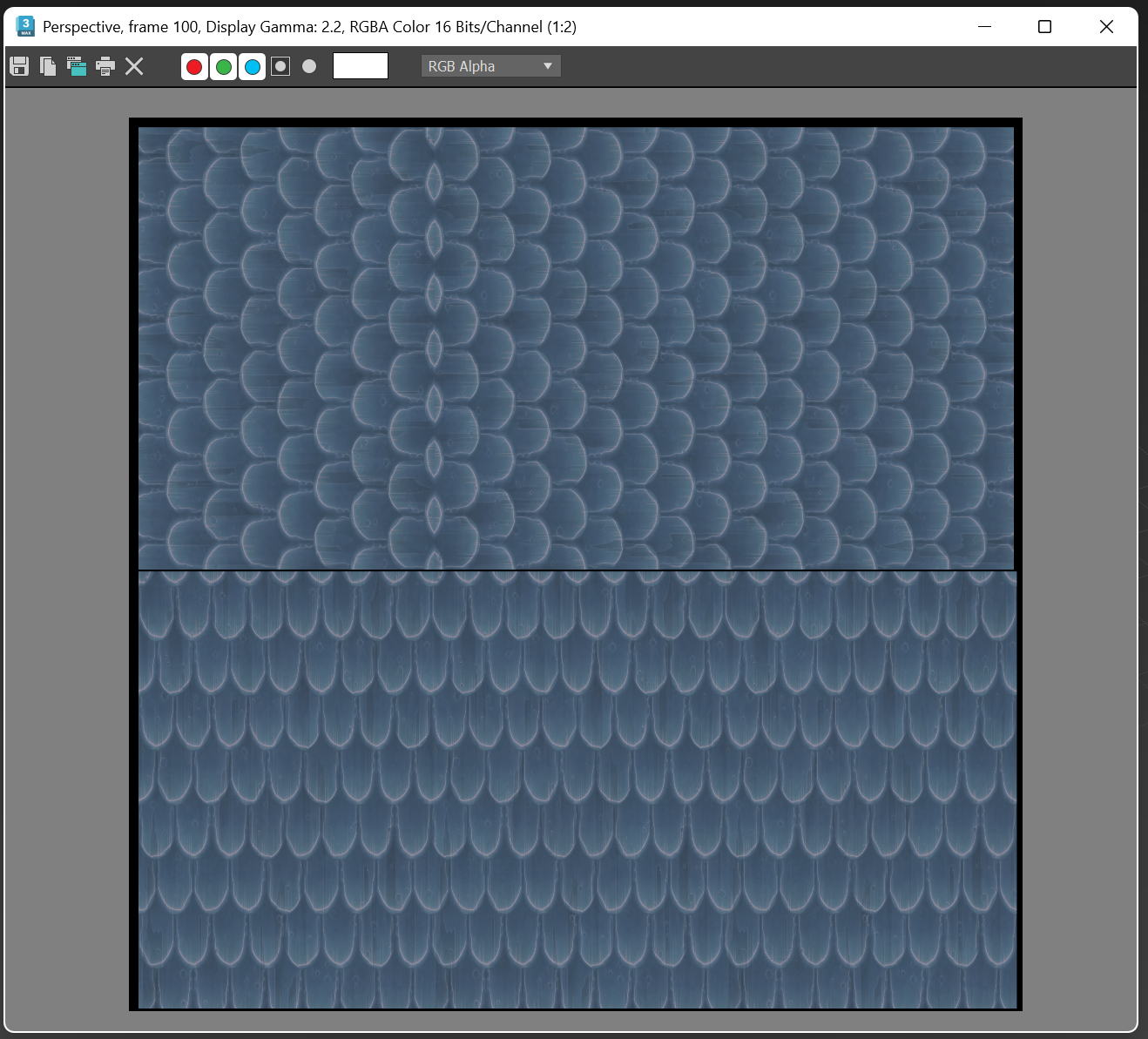Image resolution: width=1148 pixels, height=1039 pixels.
Task: Save the rendered image with the disk icon
Action: [x=19, y=66]
